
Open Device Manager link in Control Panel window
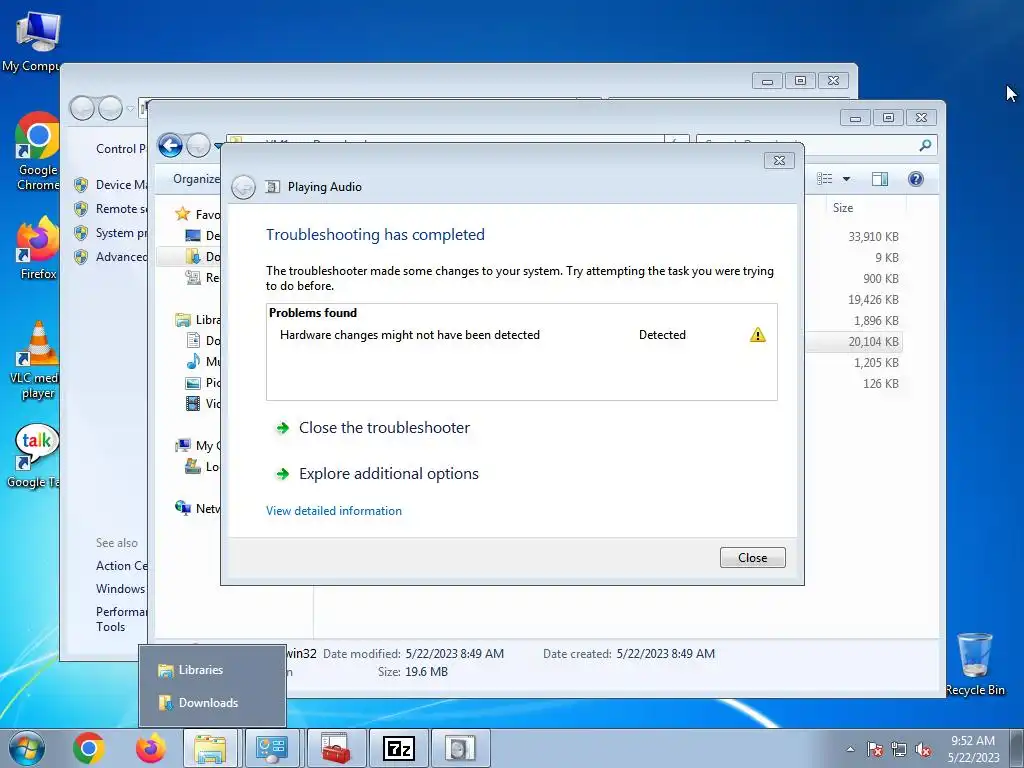click(x=121, y=185)
